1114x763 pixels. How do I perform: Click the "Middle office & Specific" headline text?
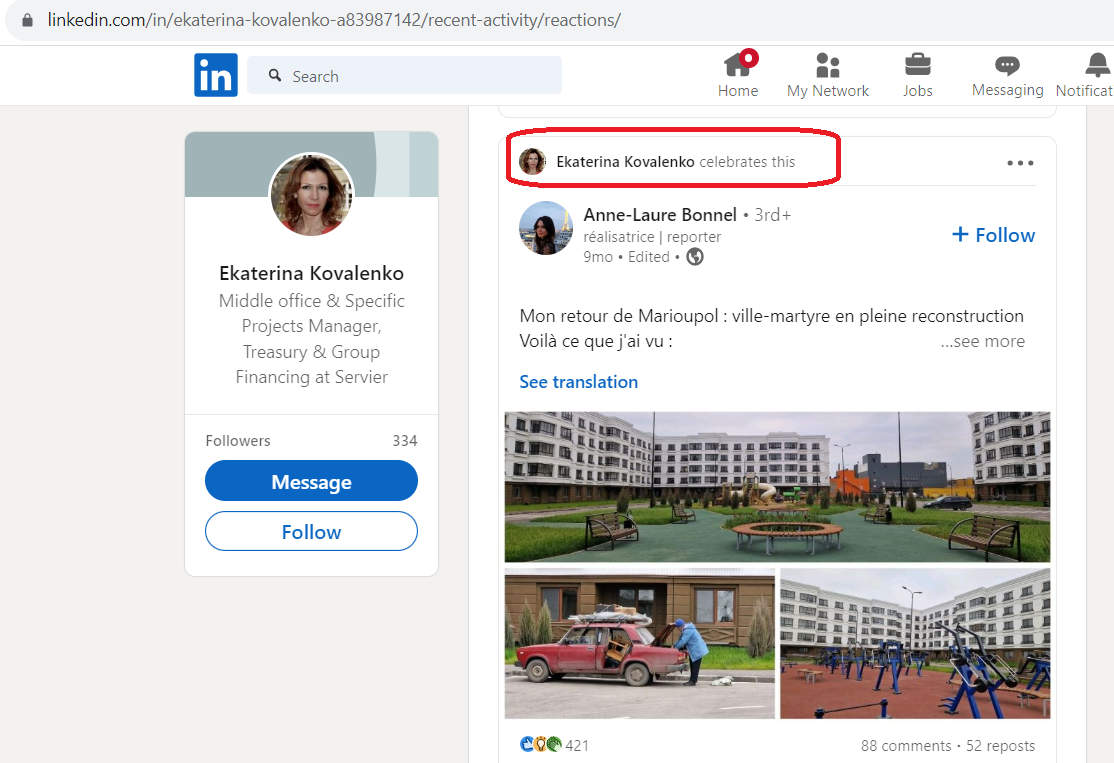(x=311, y=301)
